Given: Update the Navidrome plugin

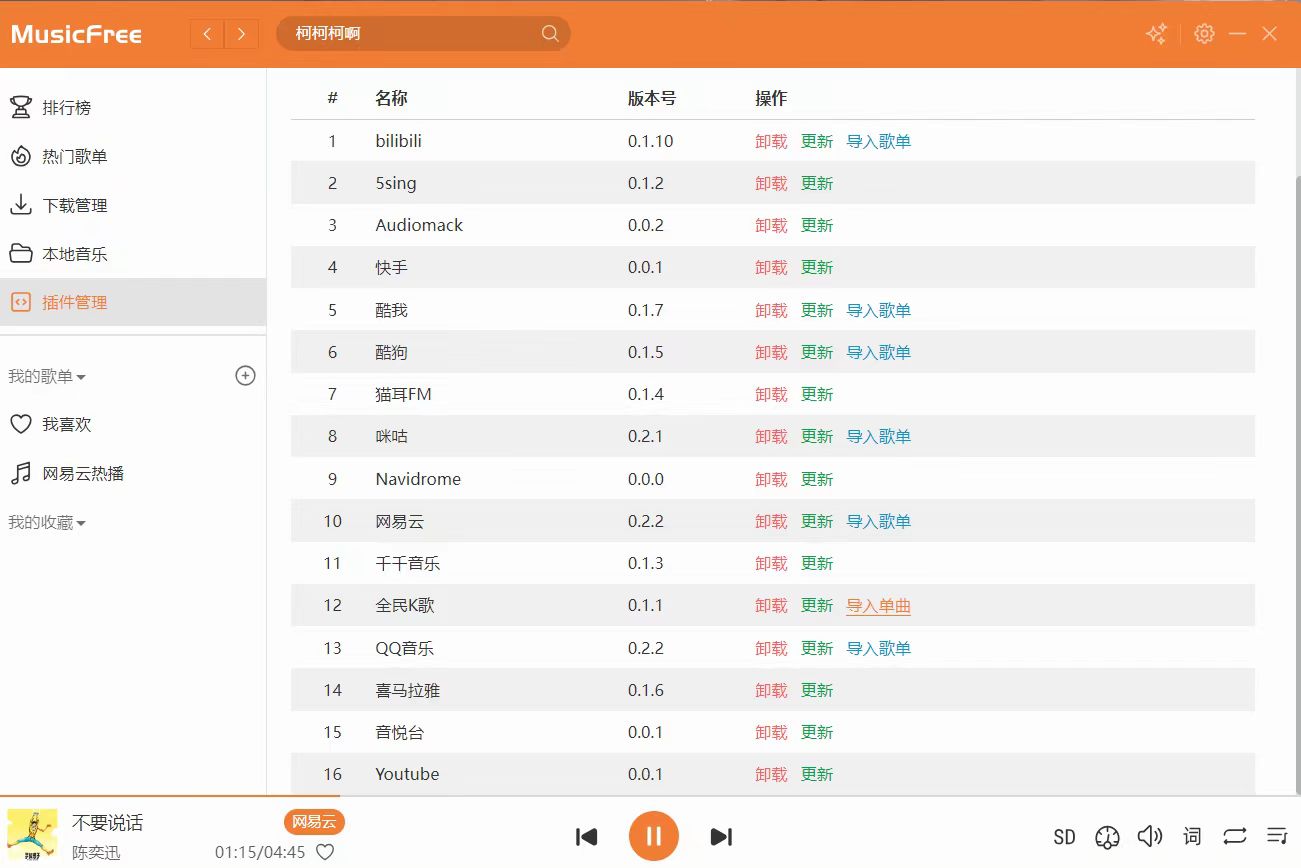Looking at the screenshot, I should (x=817, y=479).
